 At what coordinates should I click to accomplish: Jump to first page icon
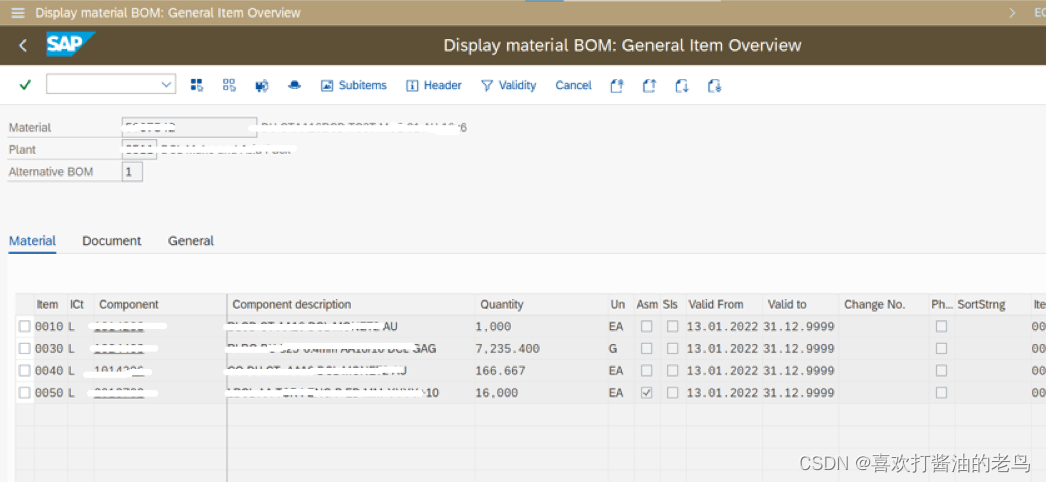click(x=617, y=85)
